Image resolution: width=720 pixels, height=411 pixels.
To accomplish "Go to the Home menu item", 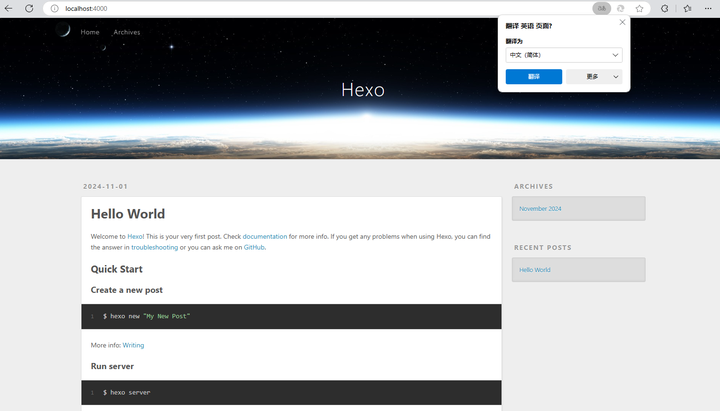I will coord(90,32).
